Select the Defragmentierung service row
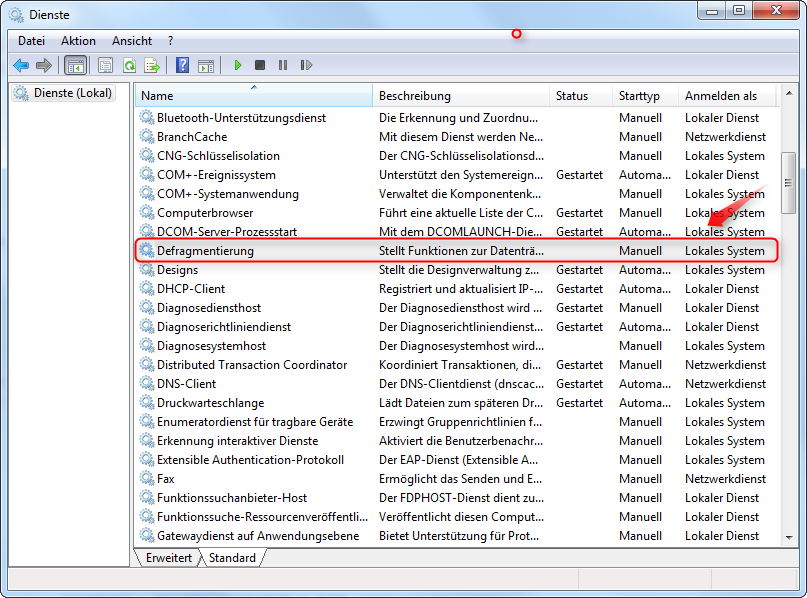This screenshot has height=598, width=807. [x=205, y=251]
